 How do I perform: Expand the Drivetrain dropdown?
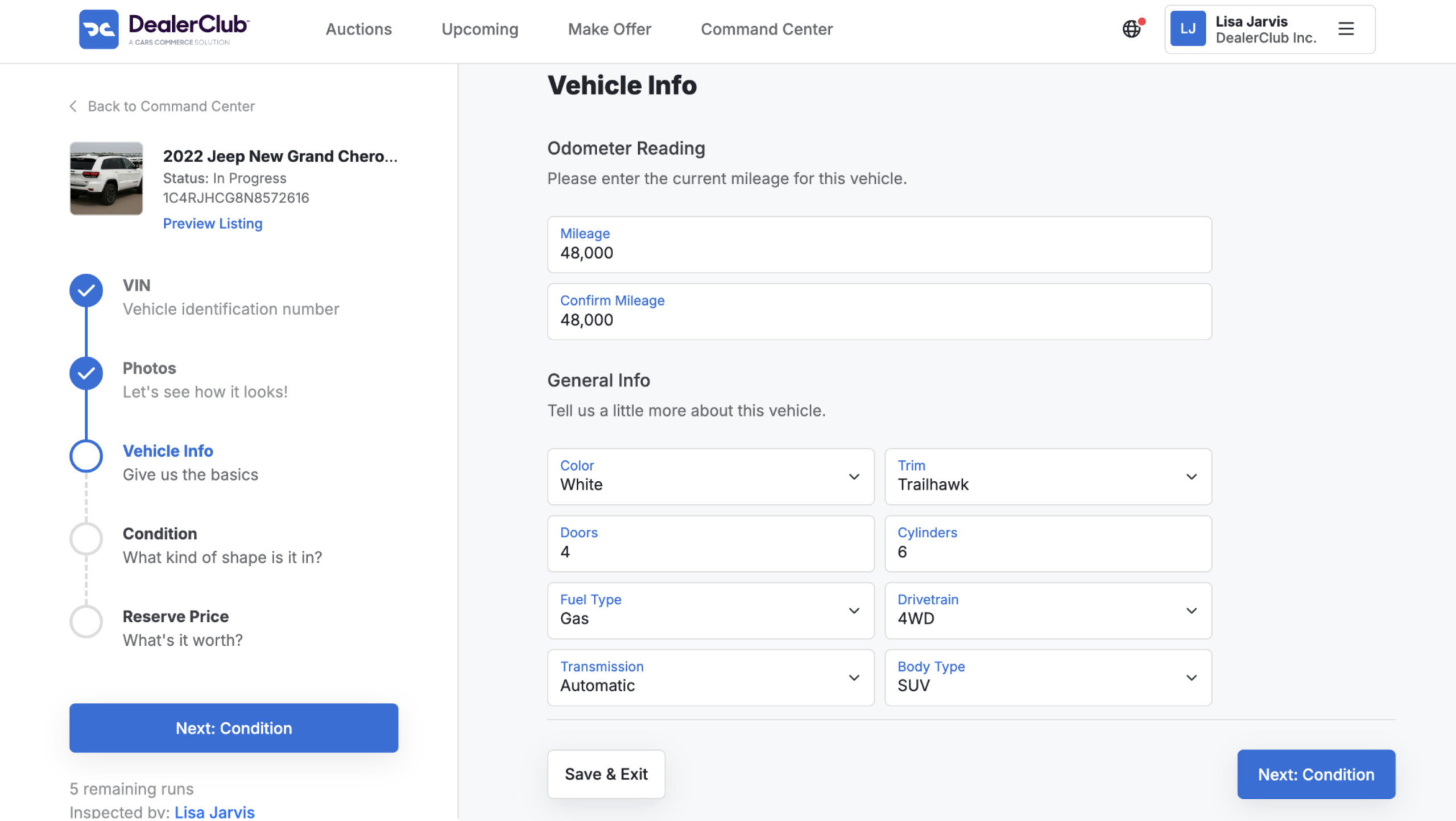1048,611
